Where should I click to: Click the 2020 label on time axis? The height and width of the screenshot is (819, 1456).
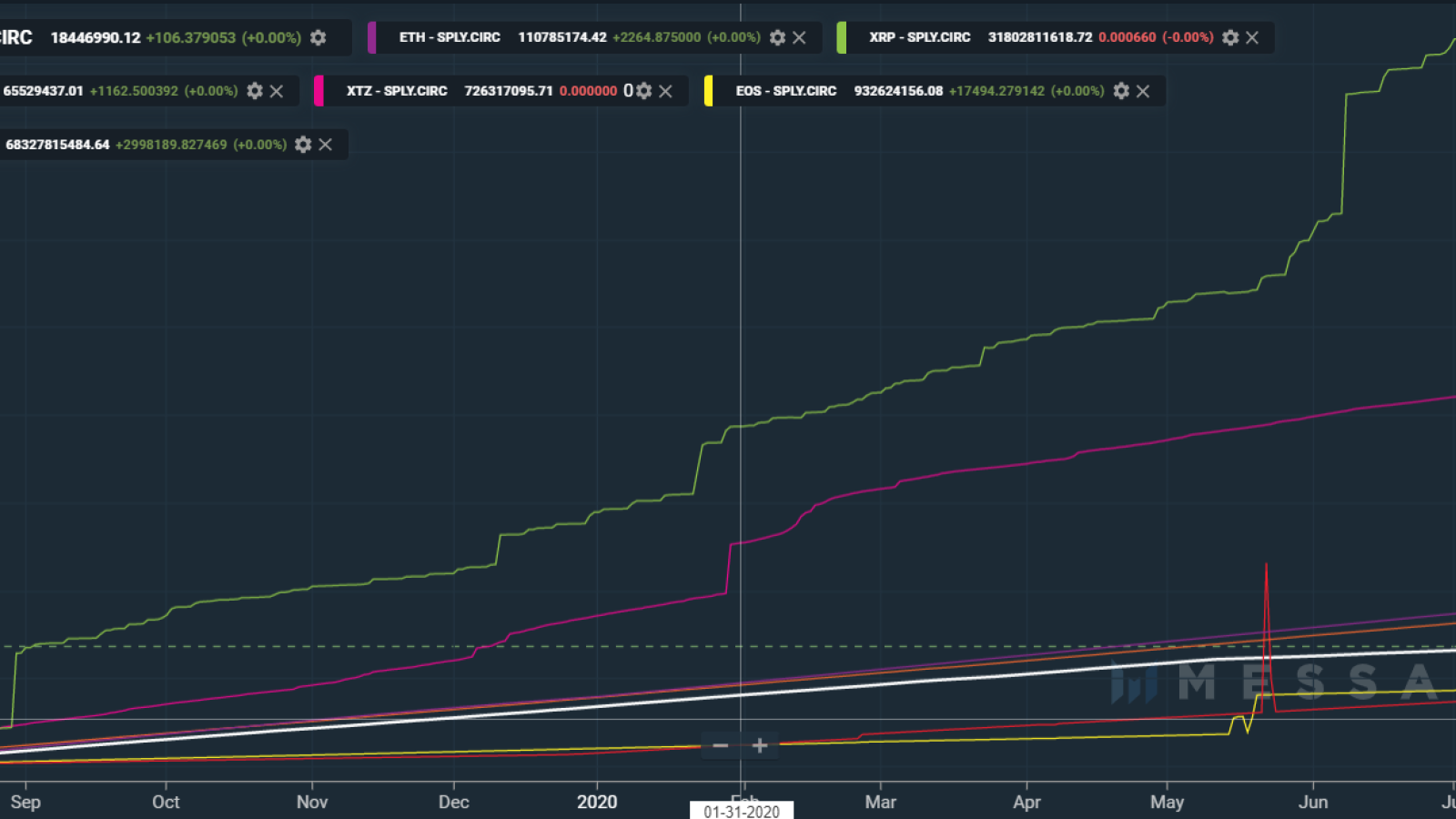tap(597, 802)
